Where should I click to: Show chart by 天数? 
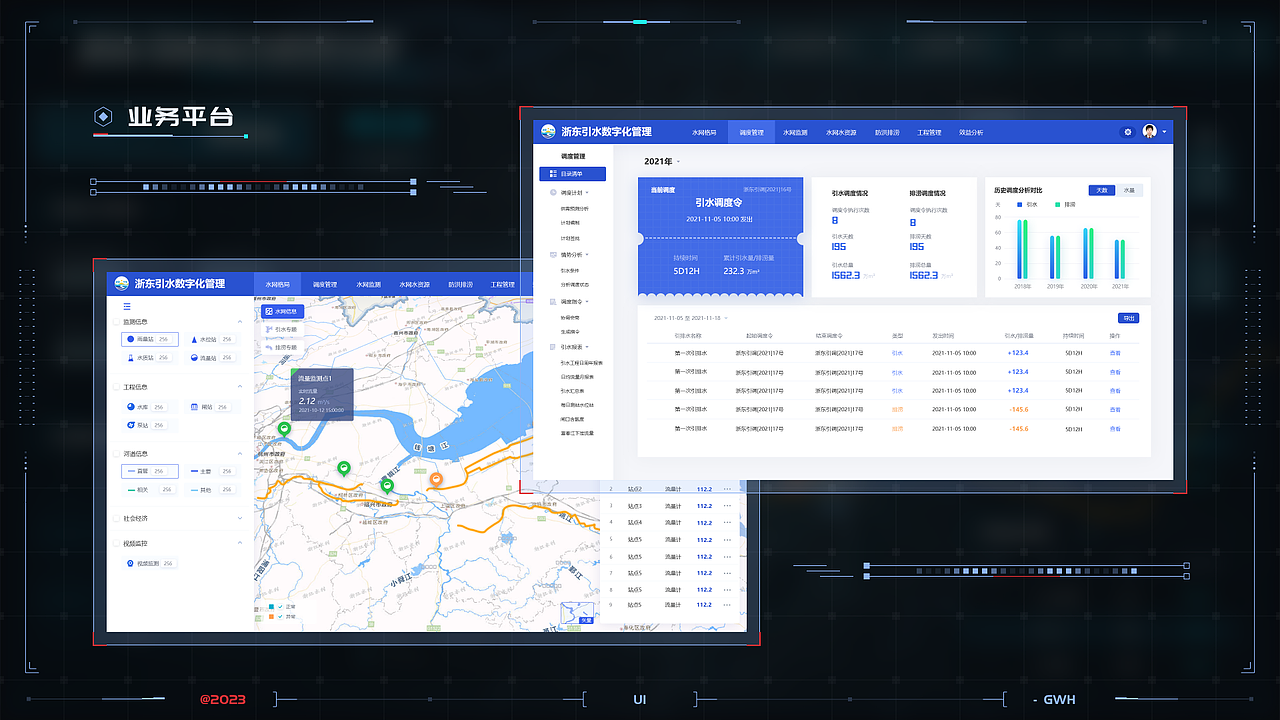1102,190
